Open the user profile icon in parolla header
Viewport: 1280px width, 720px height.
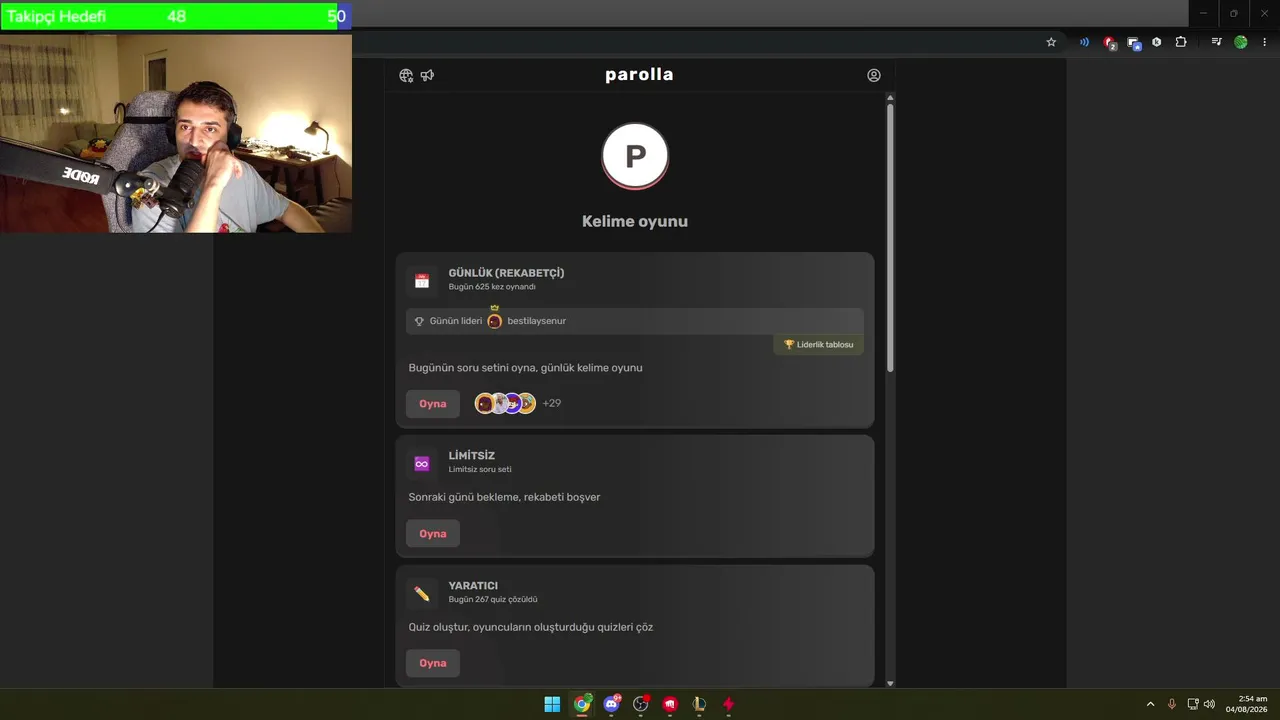pos(874,75)
